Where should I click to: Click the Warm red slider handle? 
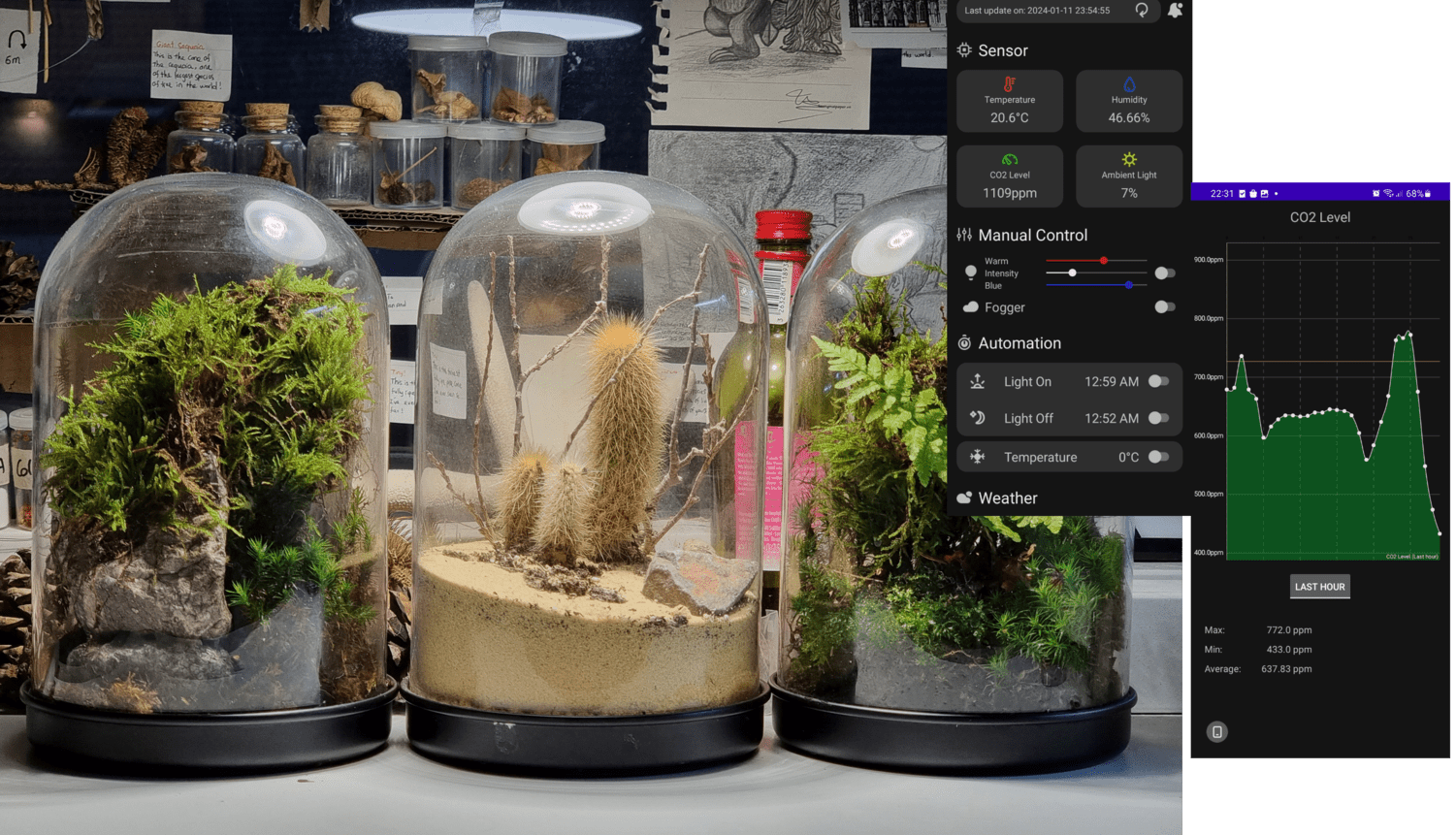pos(1104,261)
